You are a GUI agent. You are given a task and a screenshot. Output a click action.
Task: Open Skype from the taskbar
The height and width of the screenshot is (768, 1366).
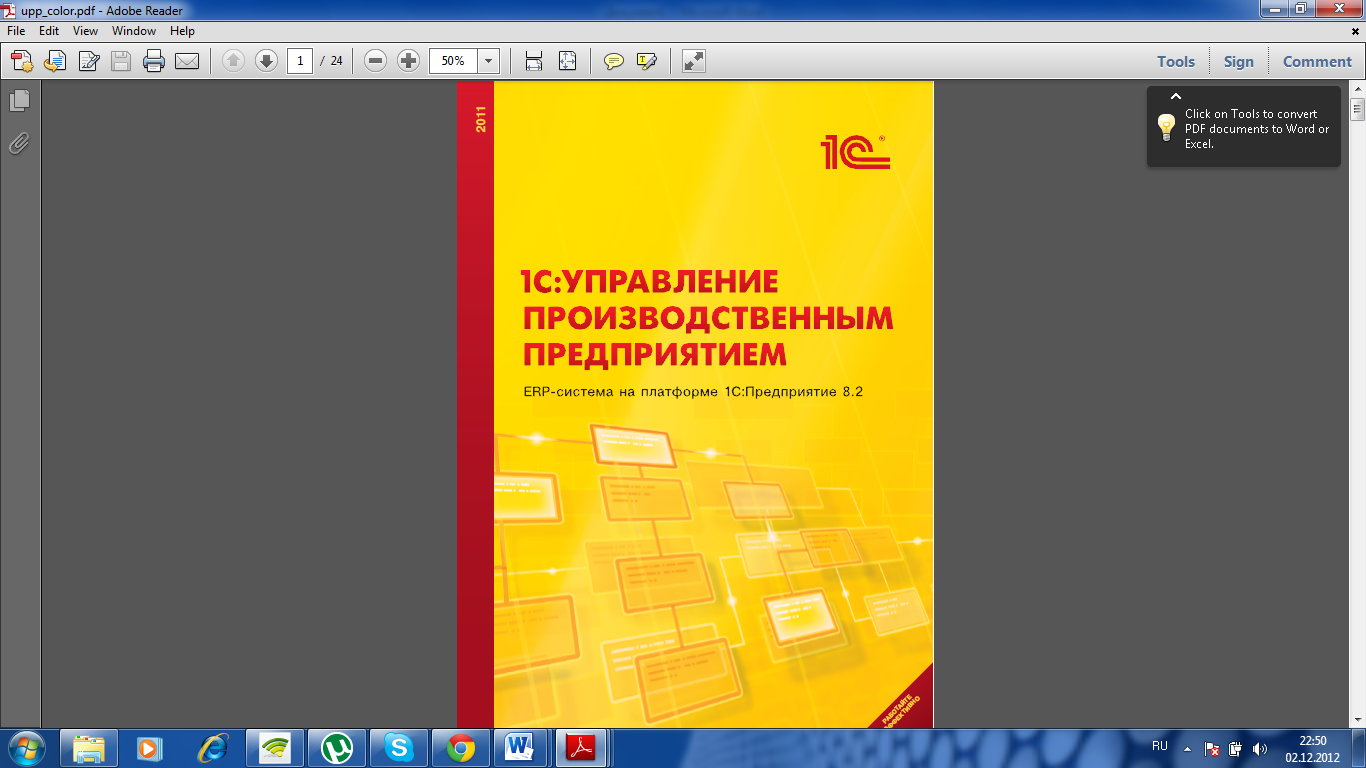pyautogui.click(x=399, y=747)
